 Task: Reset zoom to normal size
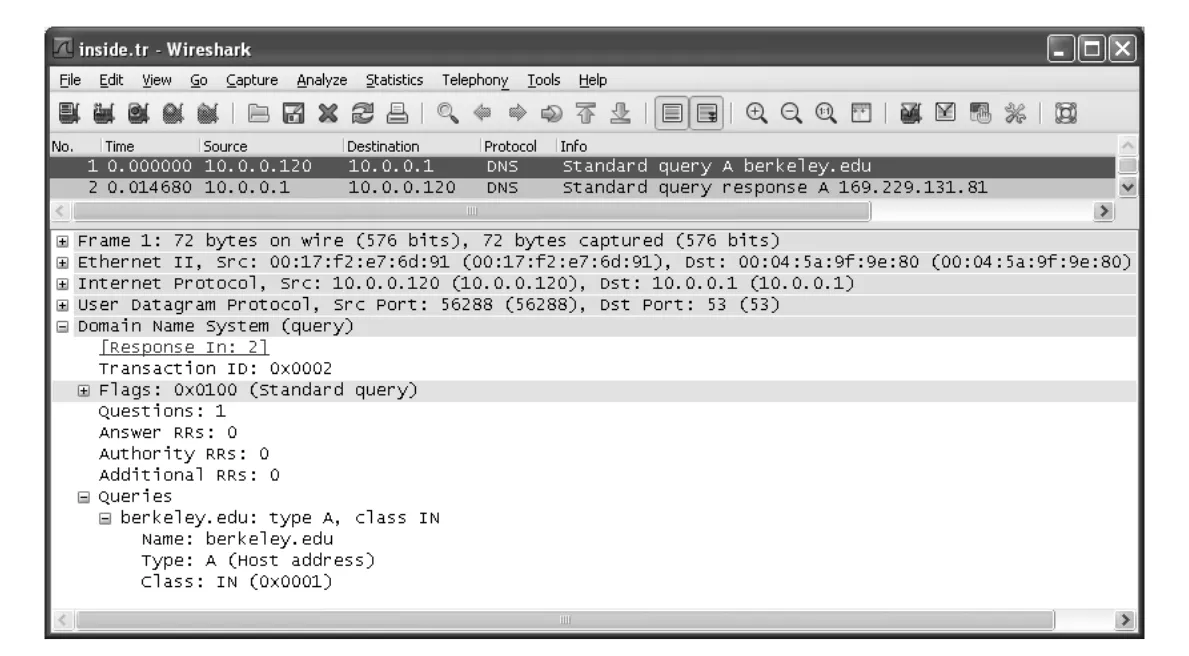point(826,113)
